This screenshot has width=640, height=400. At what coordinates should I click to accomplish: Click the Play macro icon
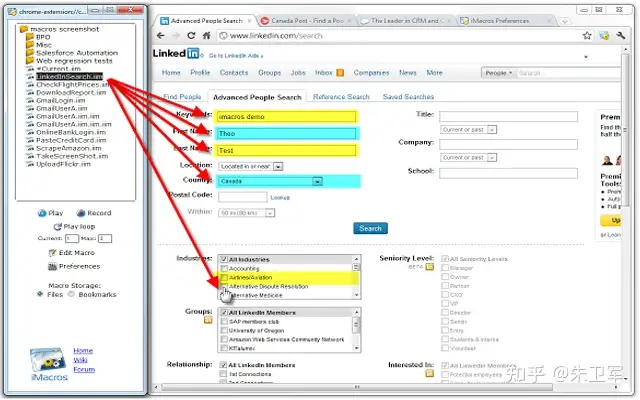point(42,213)
